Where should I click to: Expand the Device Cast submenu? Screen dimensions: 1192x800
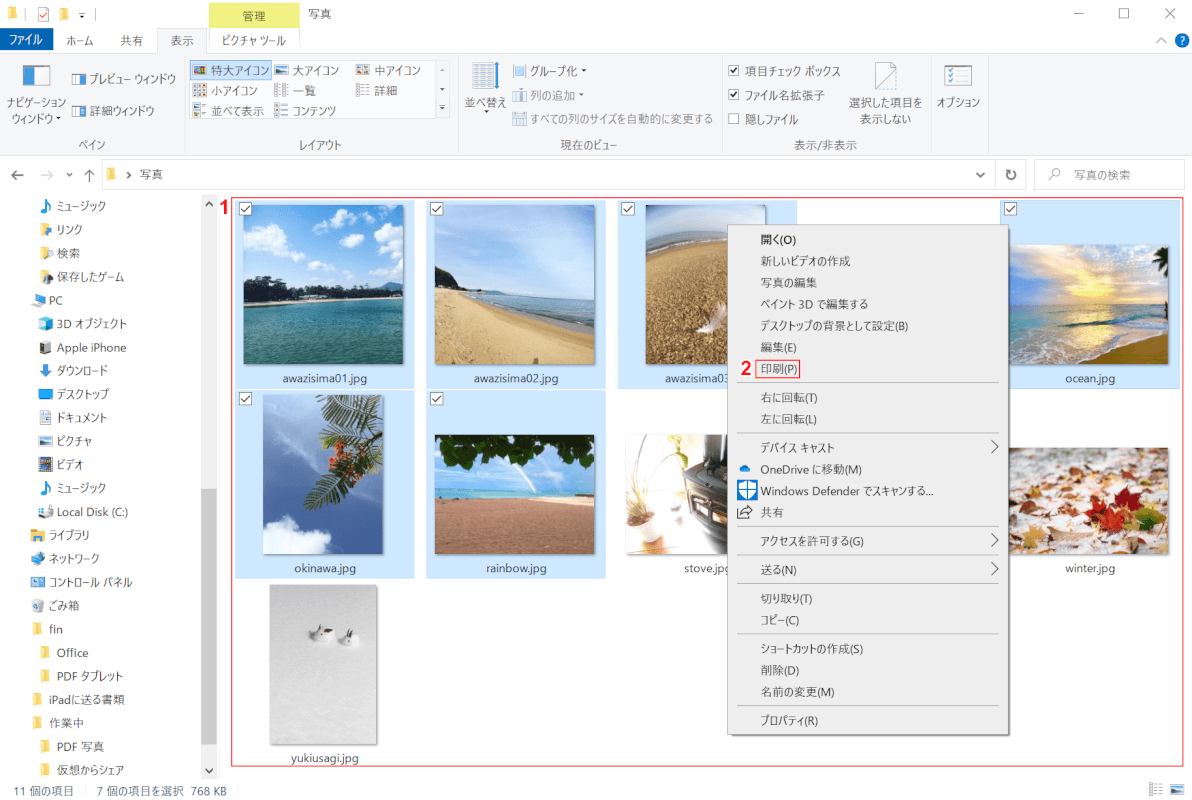tap(994, 447)
